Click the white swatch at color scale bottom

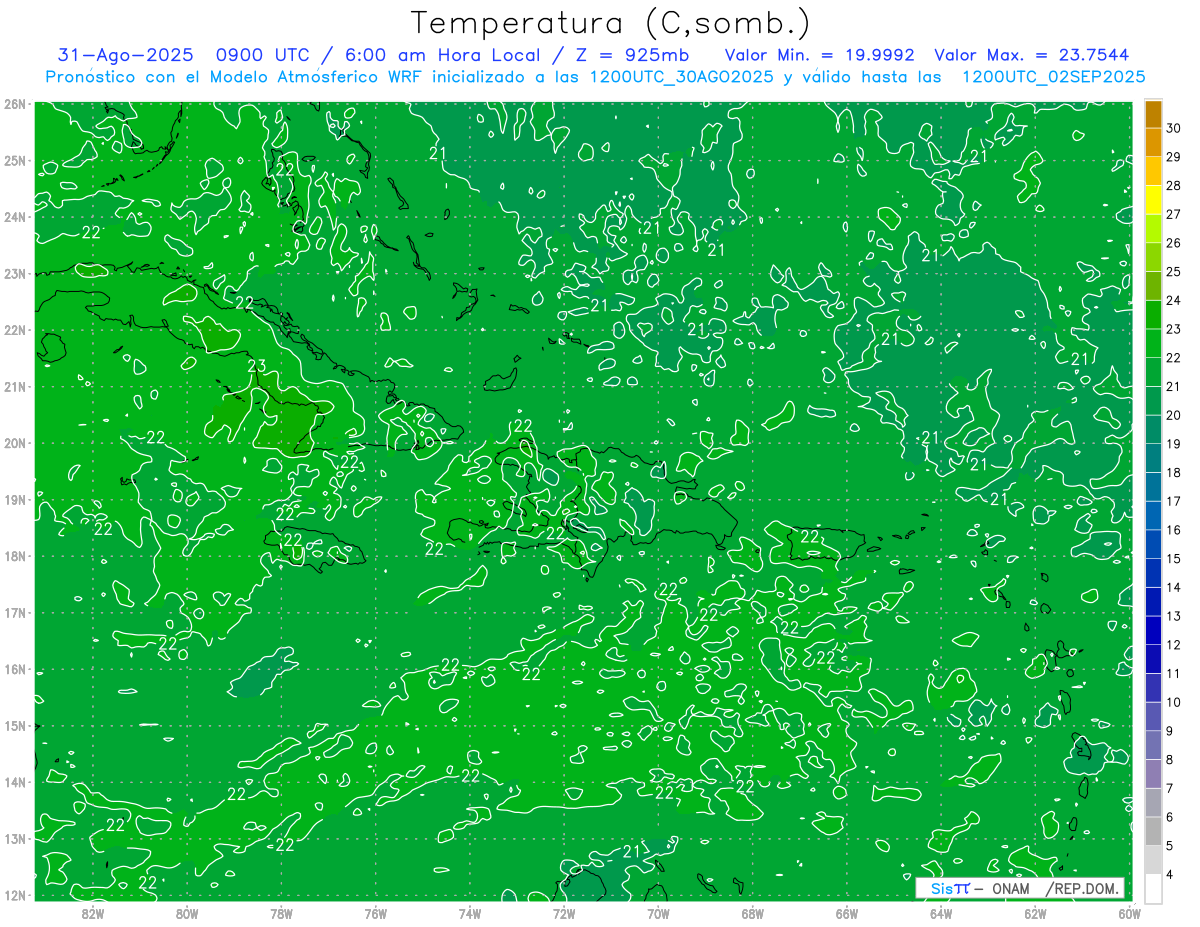tap(1153, 888)
